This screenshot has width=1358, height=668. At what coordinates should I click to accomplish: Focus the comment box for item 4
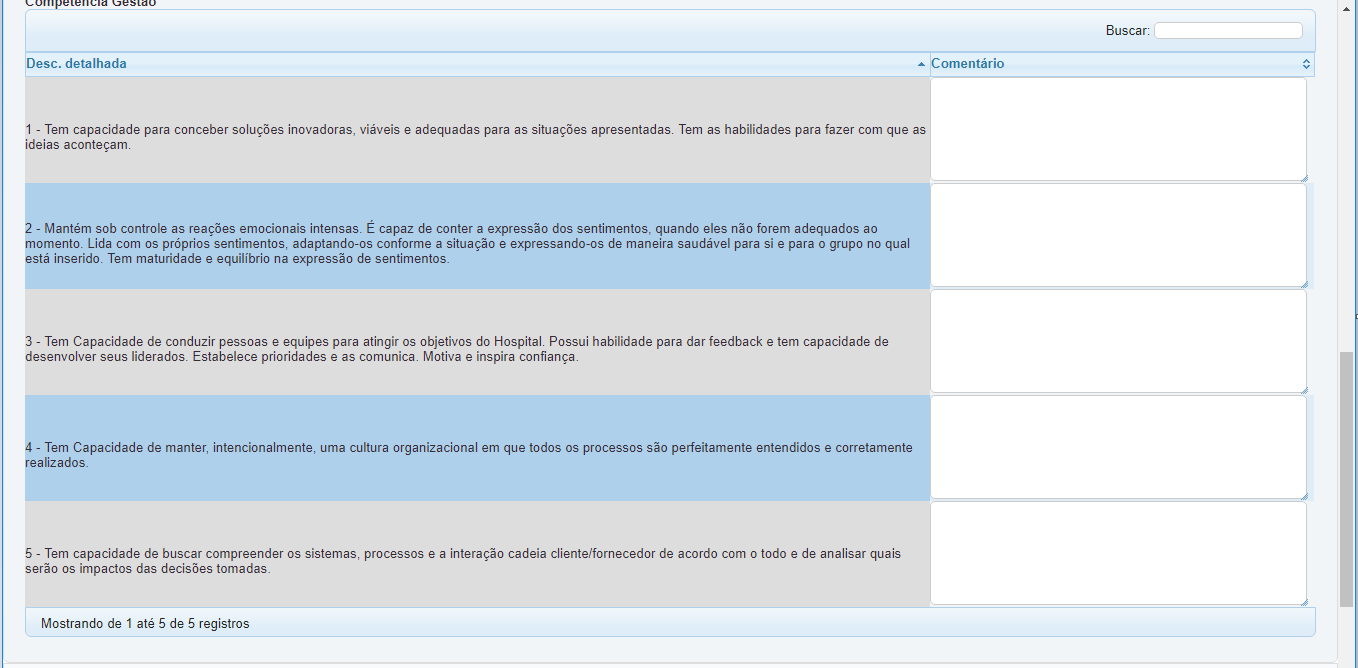click(x=1117, y=447)
